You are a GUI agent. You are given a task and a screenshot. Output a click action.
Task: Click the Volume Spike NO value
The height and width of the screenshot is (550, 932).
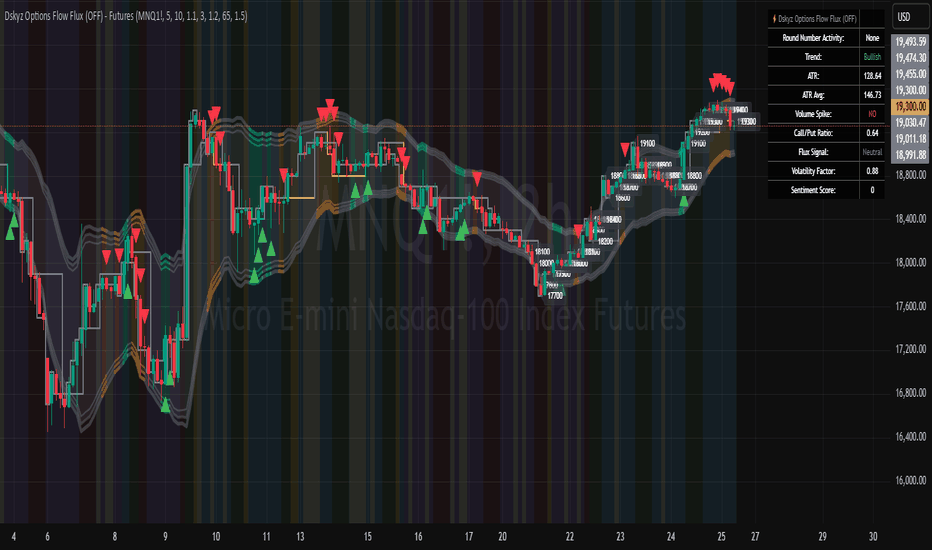[872, 114]
